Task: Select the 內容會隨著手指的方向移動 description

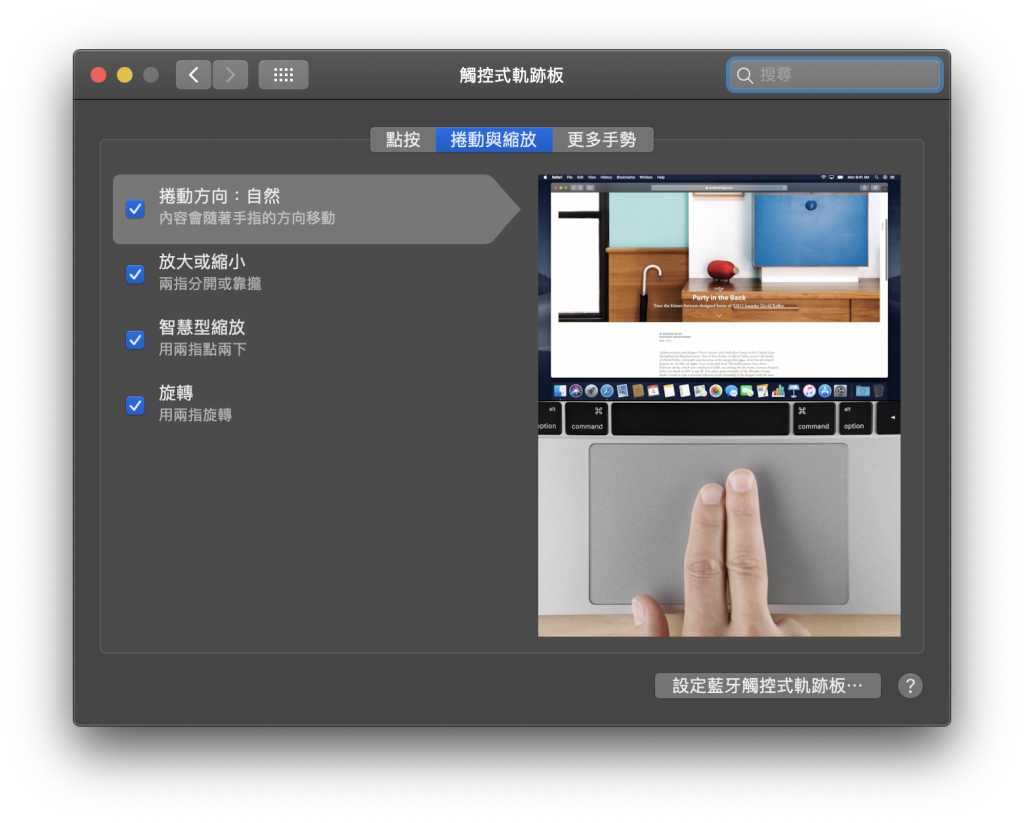Action: coord(247,218)
